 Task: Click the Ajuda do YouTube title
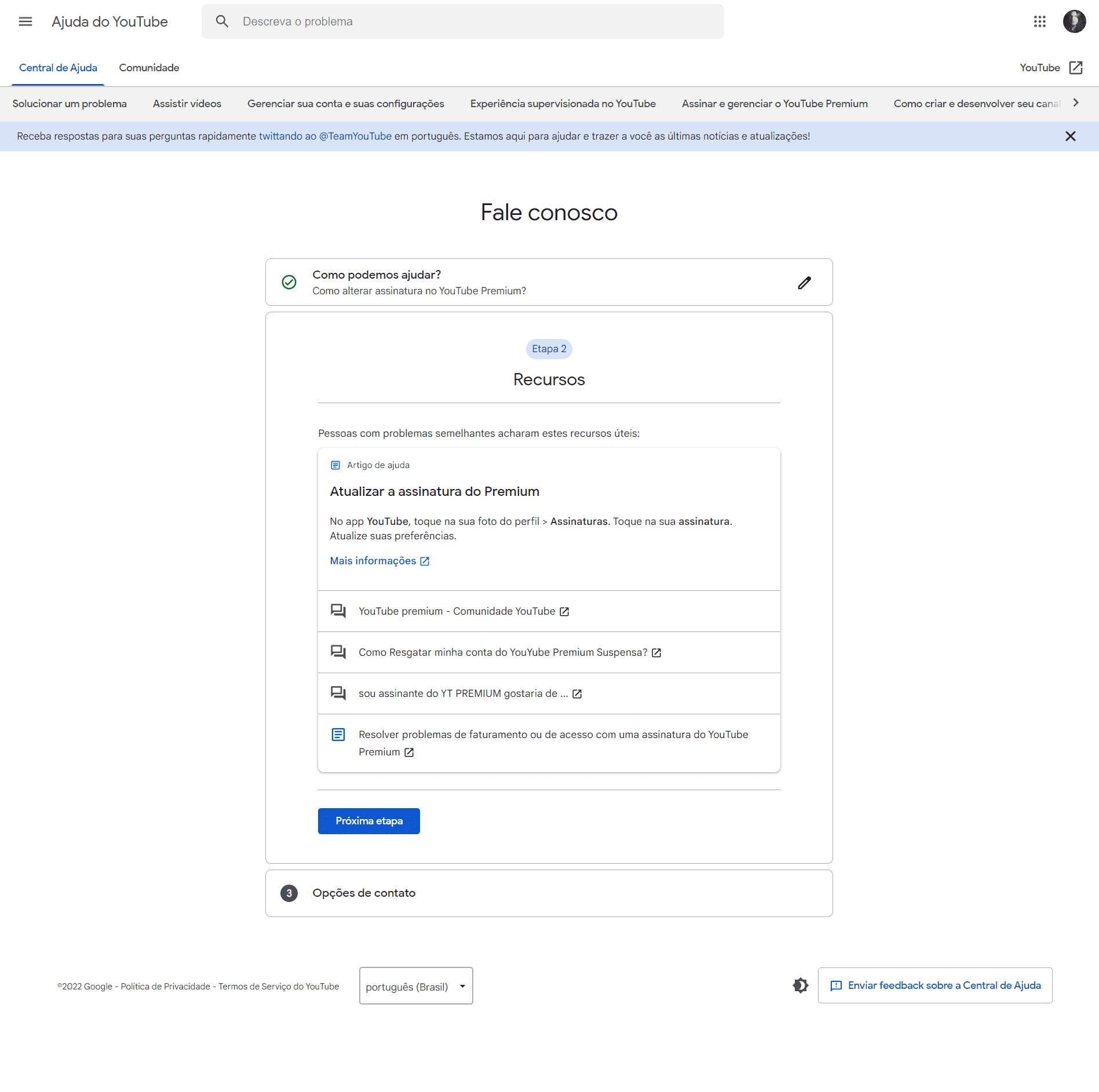[x=109, y=21]
